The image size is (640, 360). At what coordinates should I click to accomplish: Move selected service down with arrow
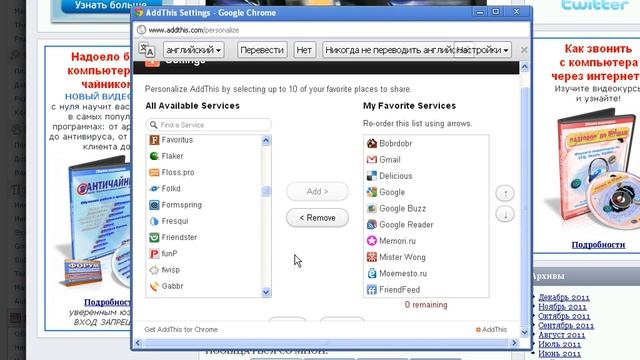coord(505,214)
